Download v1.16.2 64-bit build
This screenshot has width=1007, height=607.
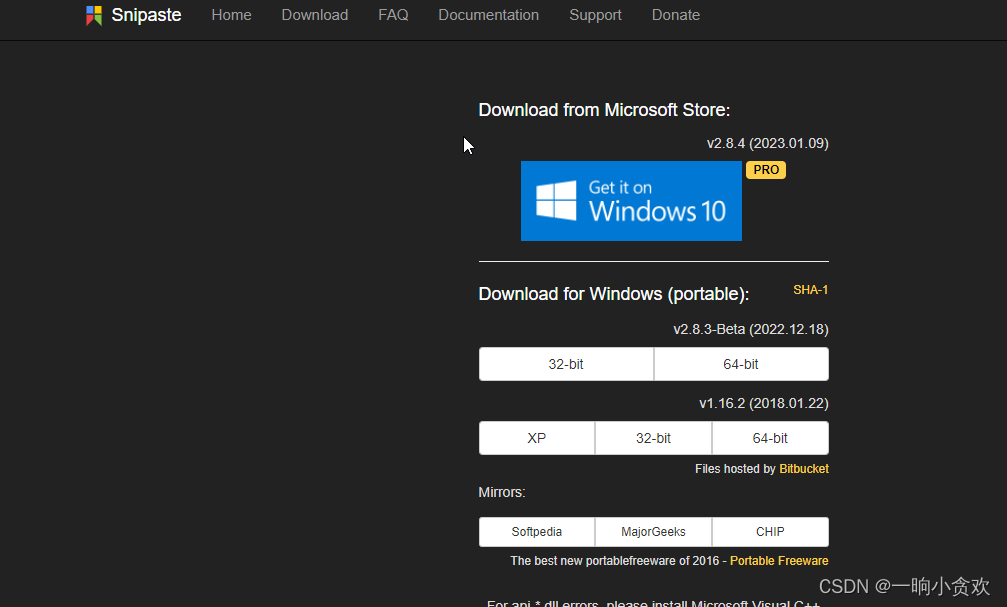coord(770,438)
